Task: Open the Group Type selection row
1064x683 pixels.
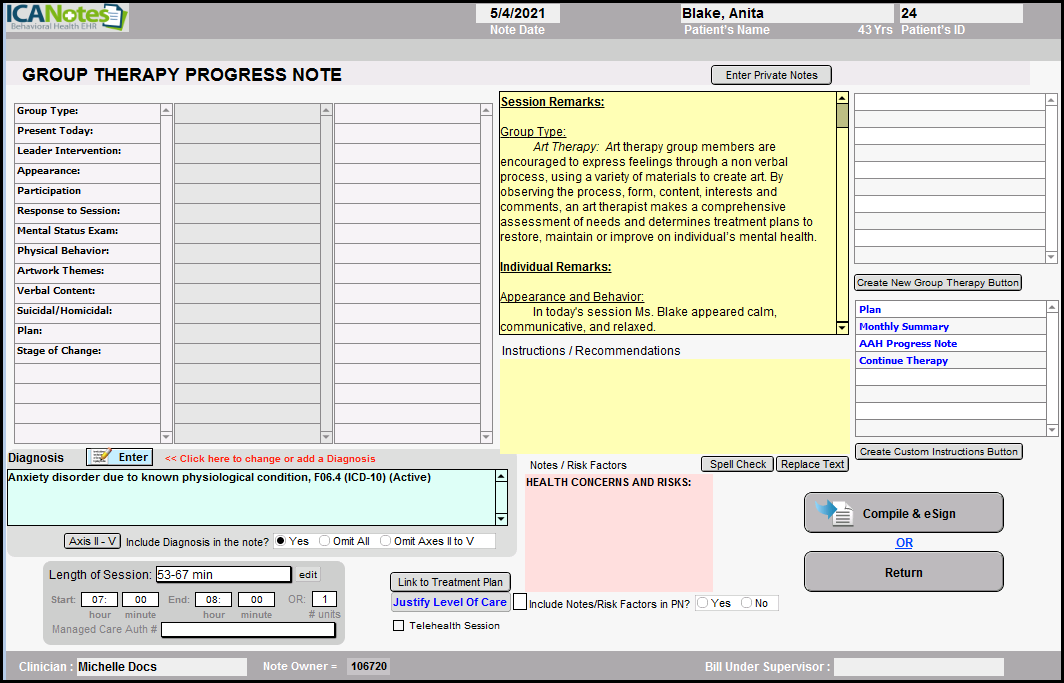Action: 86,112
